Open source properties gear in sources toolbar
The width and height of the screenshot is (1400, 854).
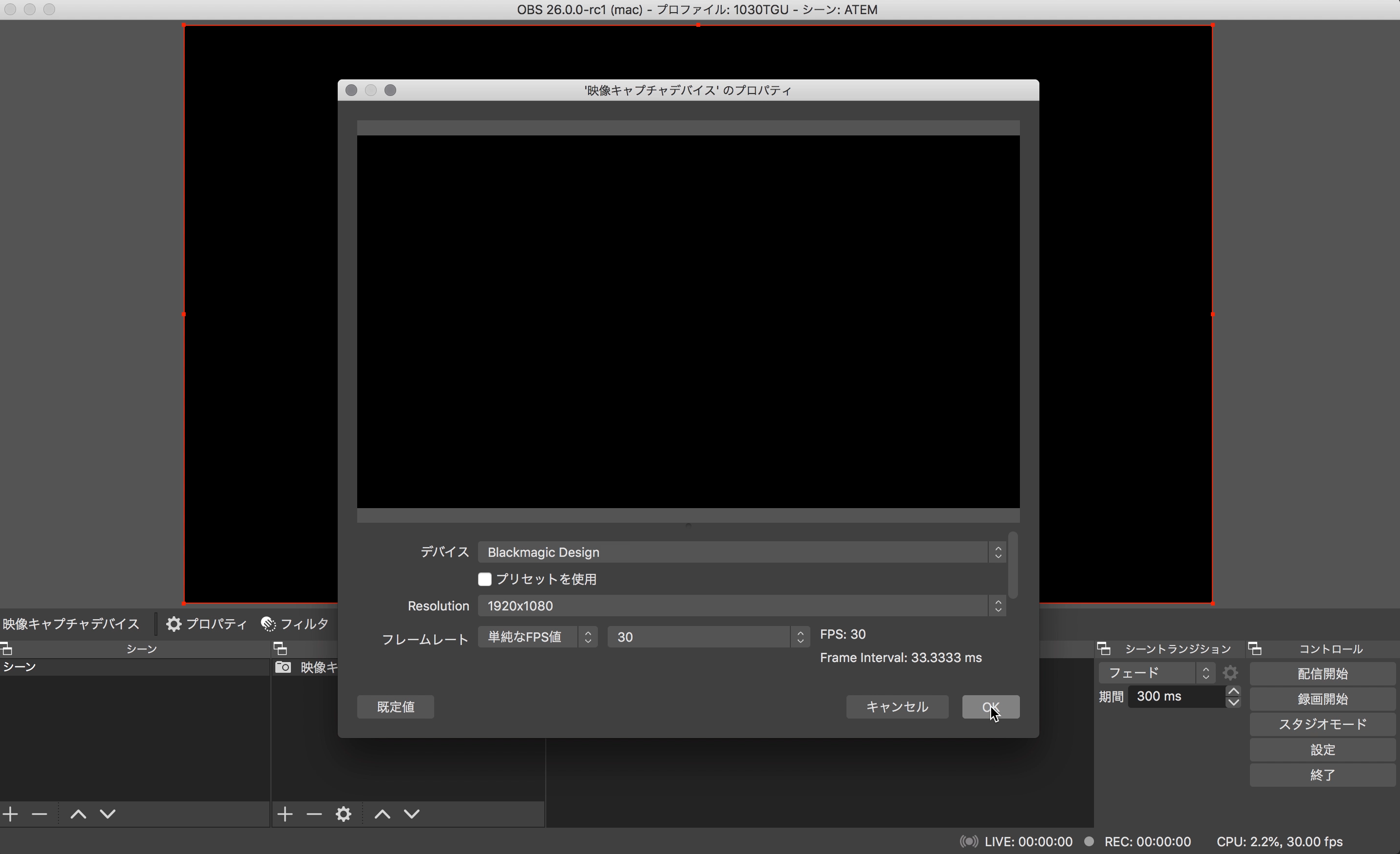point(343,814)
